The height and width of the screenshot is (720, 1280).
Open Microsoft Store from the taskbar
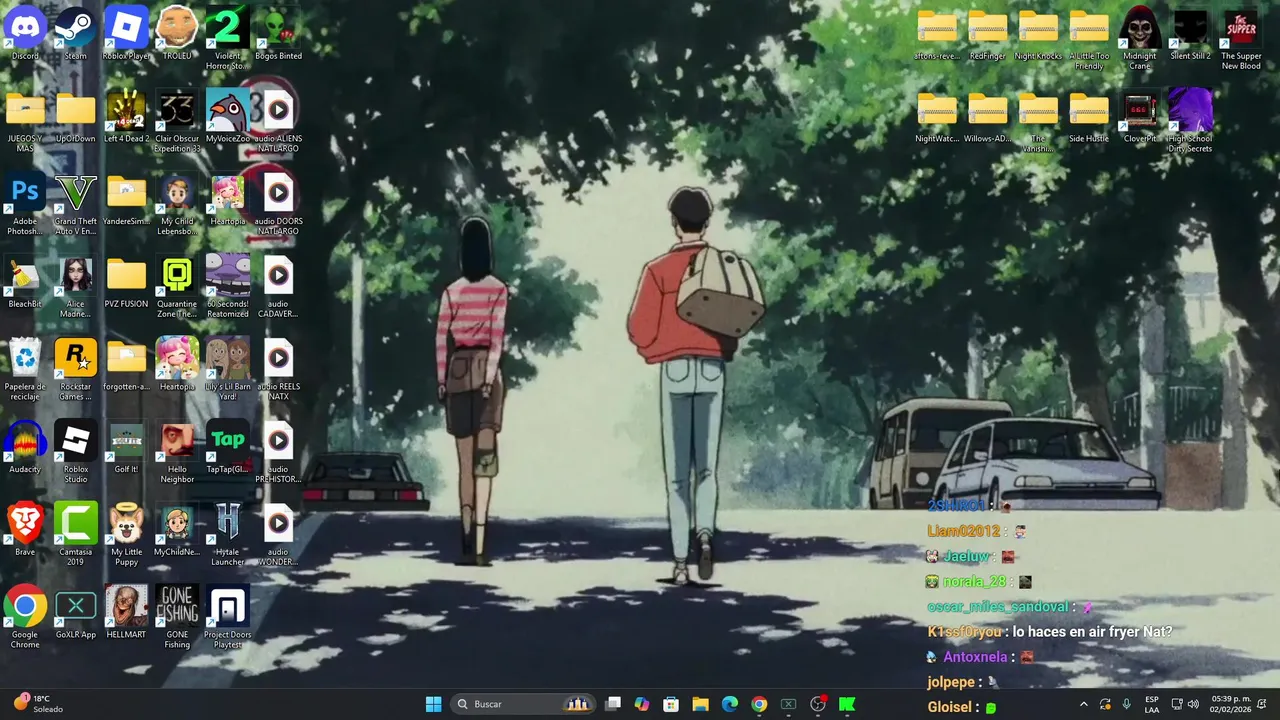pyautogui.click(x=671, y=704)
